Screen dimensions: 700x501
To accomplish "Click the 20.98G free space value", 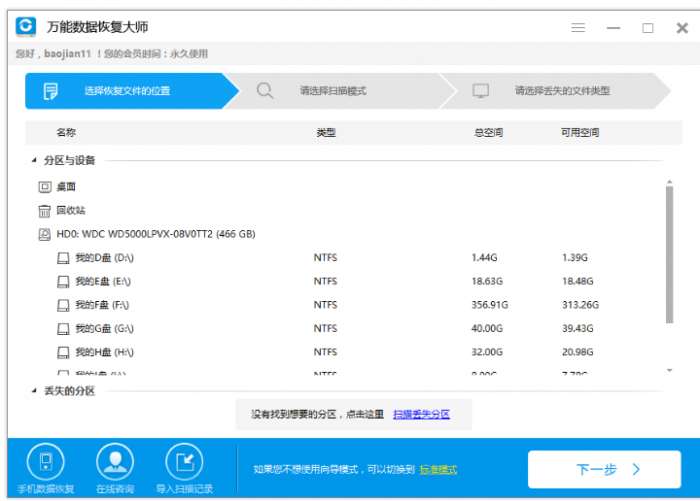I will (578, 352).
